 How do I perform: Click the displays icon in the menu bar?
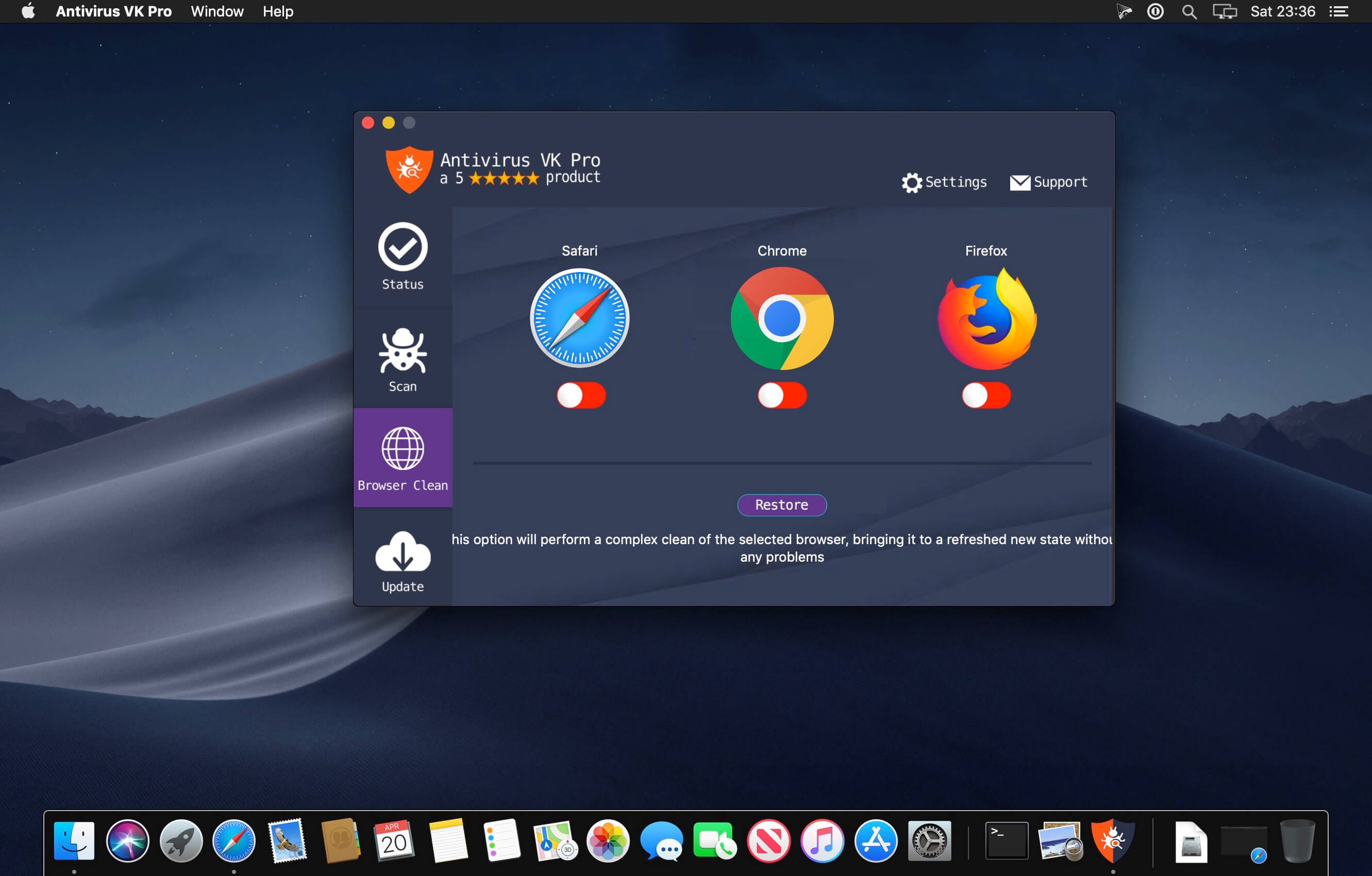pyautogui.click(x=1225, y=11)
